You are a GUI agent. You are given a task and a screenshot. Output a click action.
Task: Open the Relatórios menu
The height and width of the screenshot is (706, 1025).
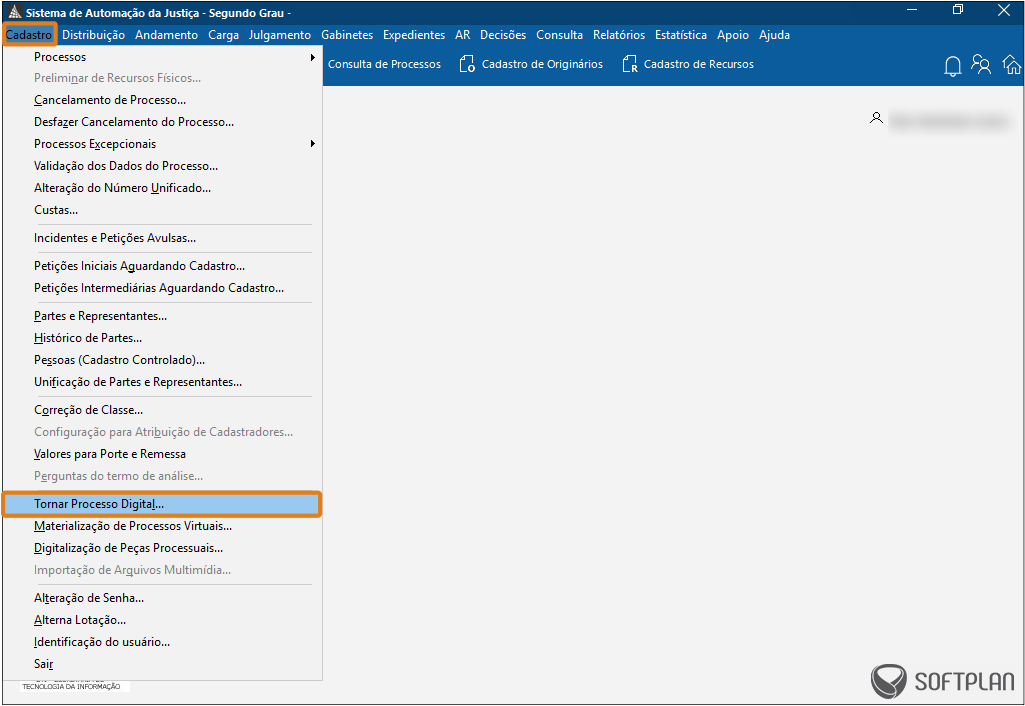[619, 35]
